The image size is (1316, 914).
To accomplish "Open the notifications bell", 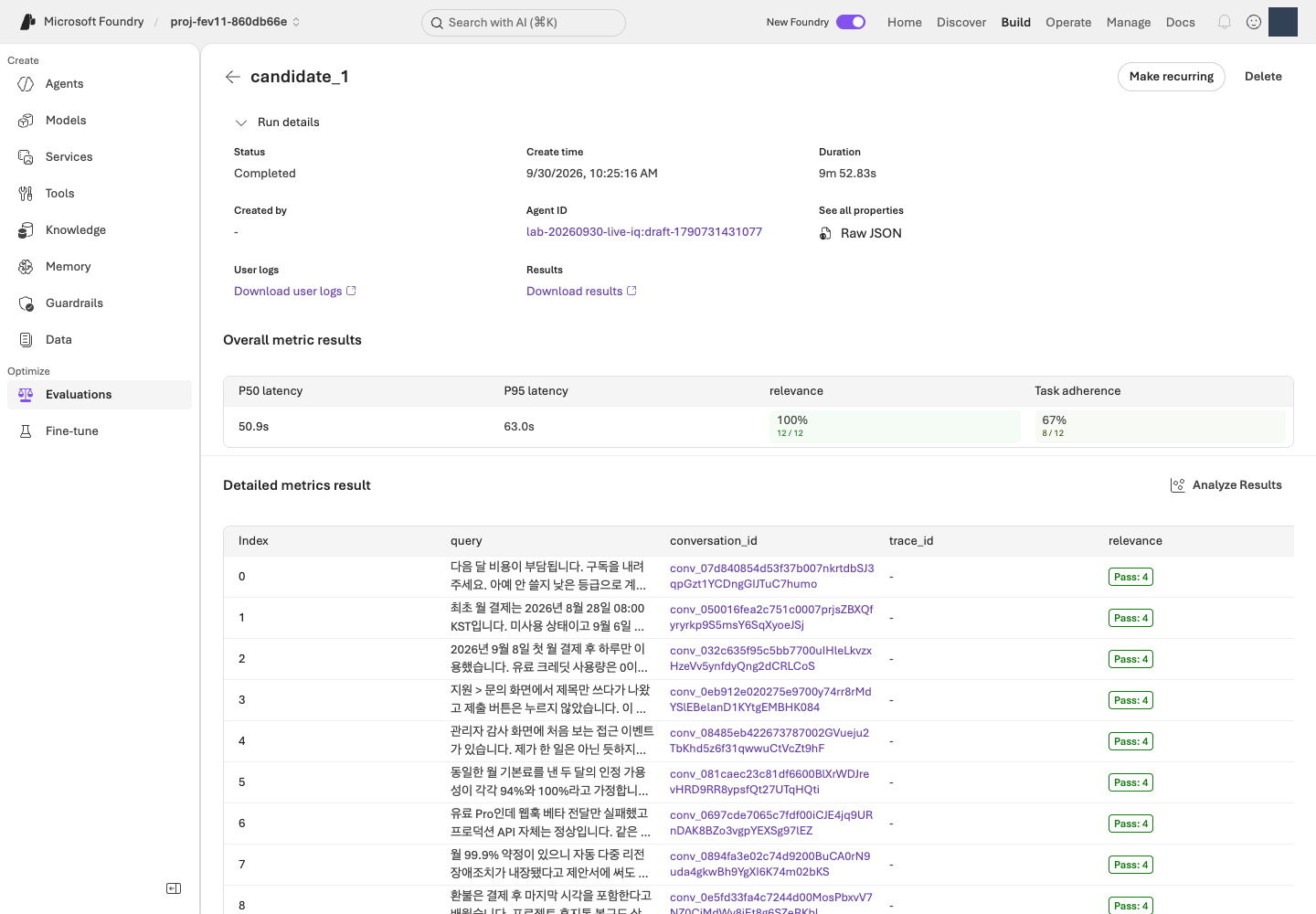I will pos(1225,22).
